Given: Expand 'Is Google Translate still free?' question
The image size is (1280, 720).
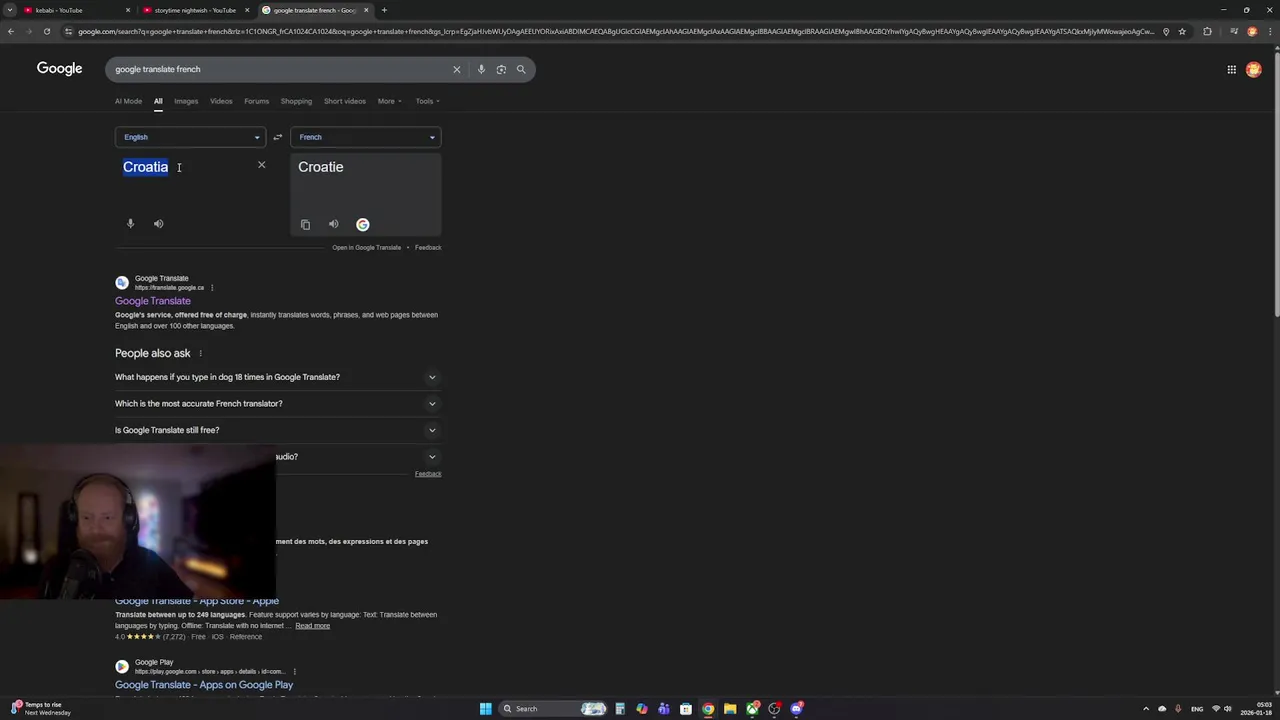Looking at the screenshot, I should (x=278, y=430).
